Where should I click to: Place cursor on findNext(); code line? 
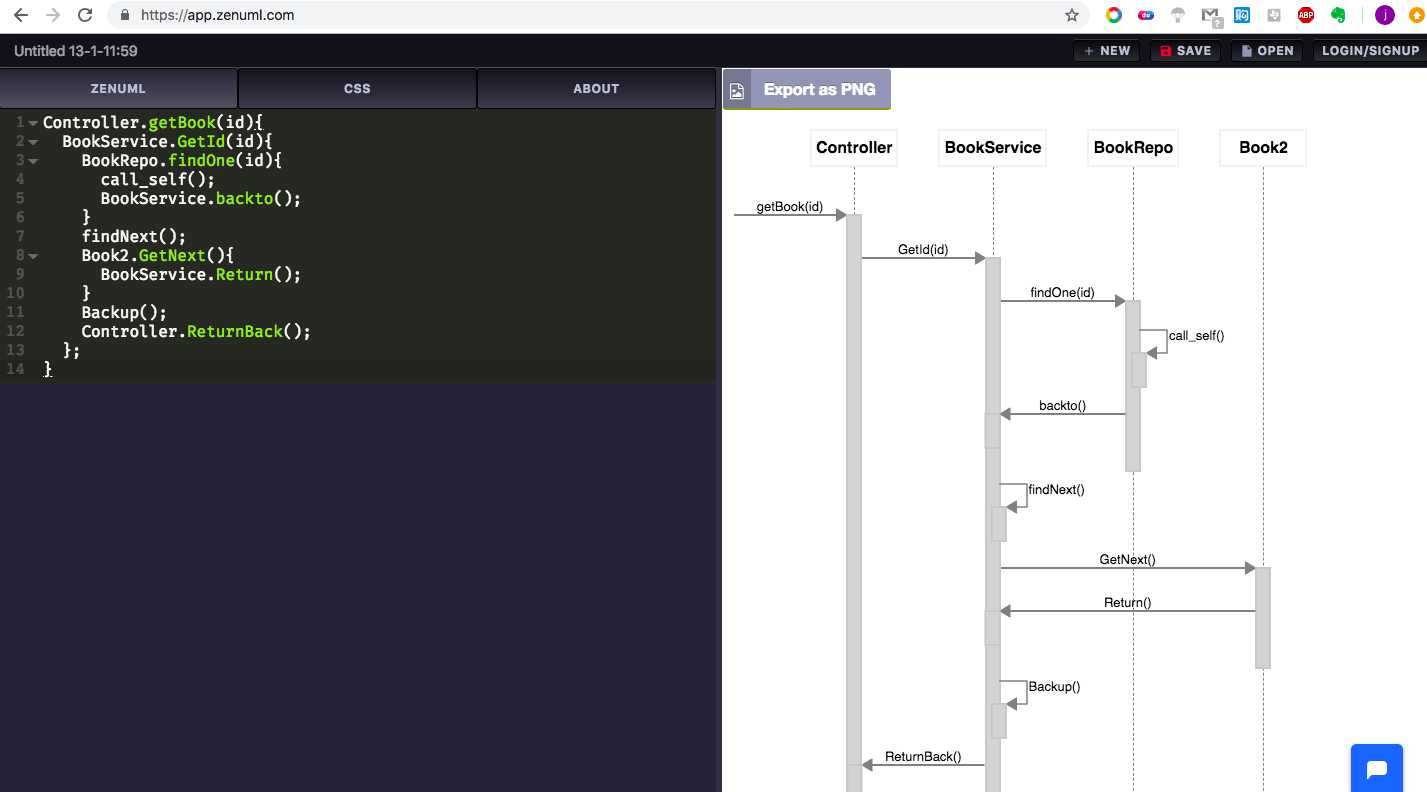[134, 236]
